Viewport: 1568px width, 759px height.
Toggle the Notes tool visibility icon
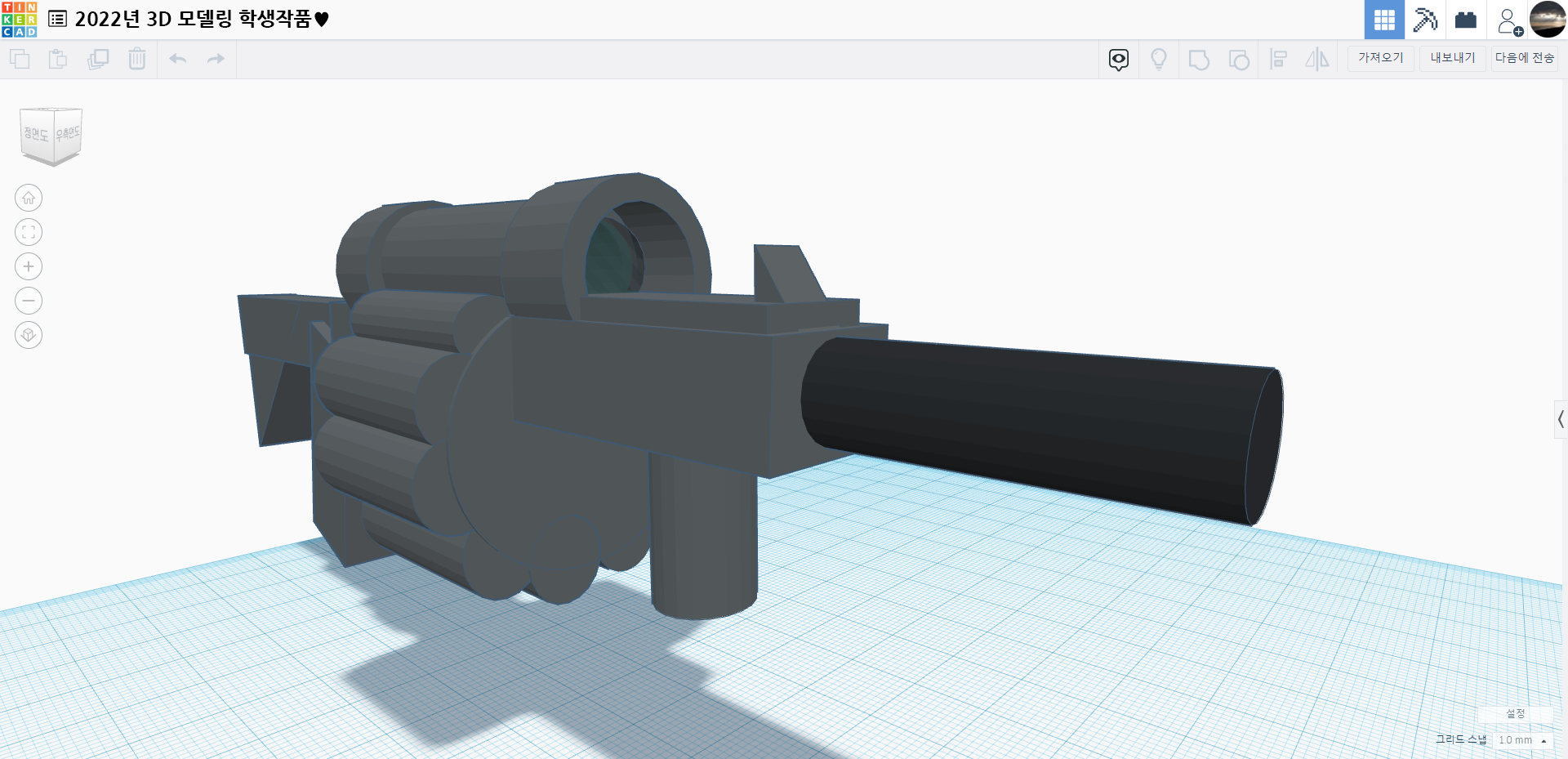coord(1119,60)
